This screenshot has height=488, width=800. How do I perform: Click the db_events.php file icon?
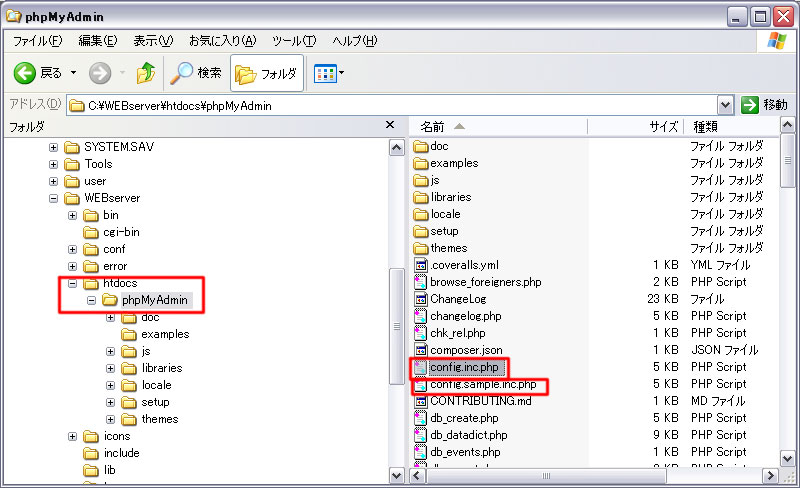tap(420, 452)
